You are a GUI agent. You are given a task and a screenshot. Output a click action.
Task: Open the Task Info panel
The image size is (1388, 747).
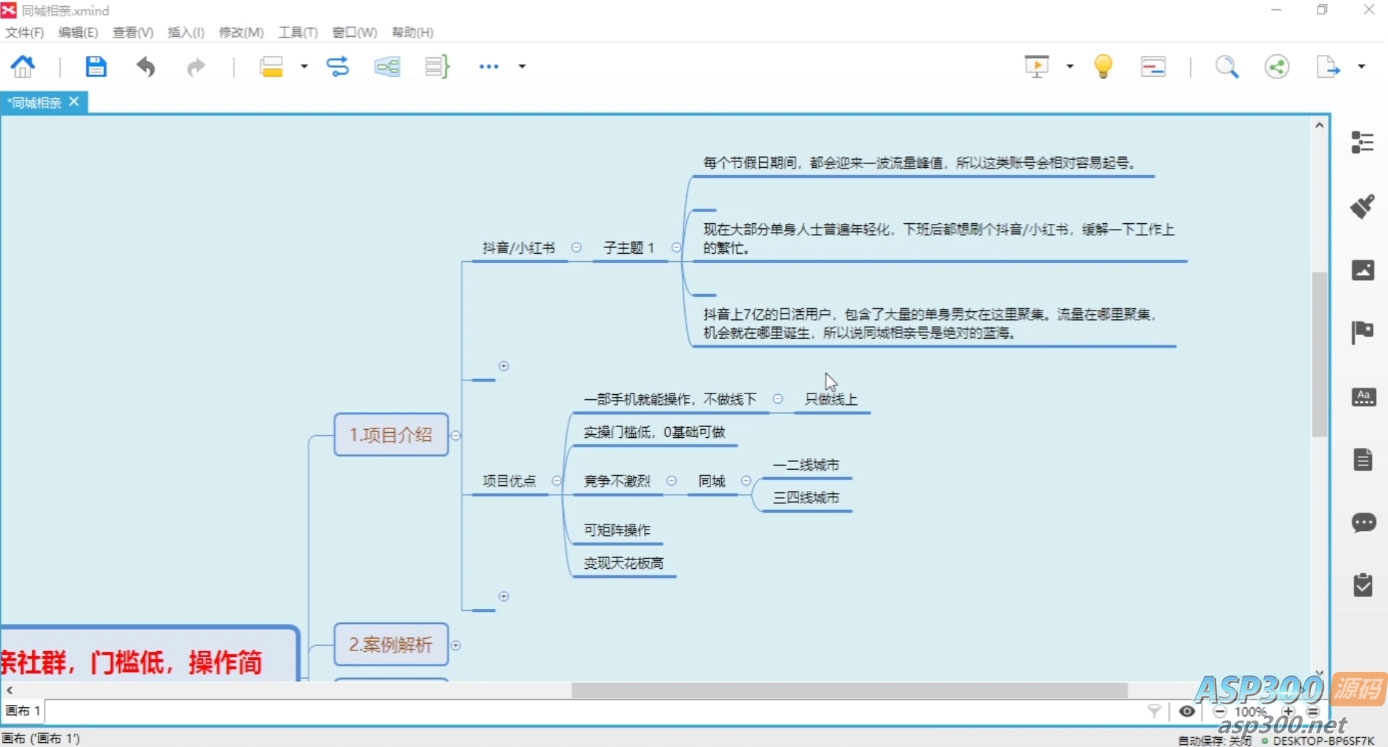[1363, 585]
